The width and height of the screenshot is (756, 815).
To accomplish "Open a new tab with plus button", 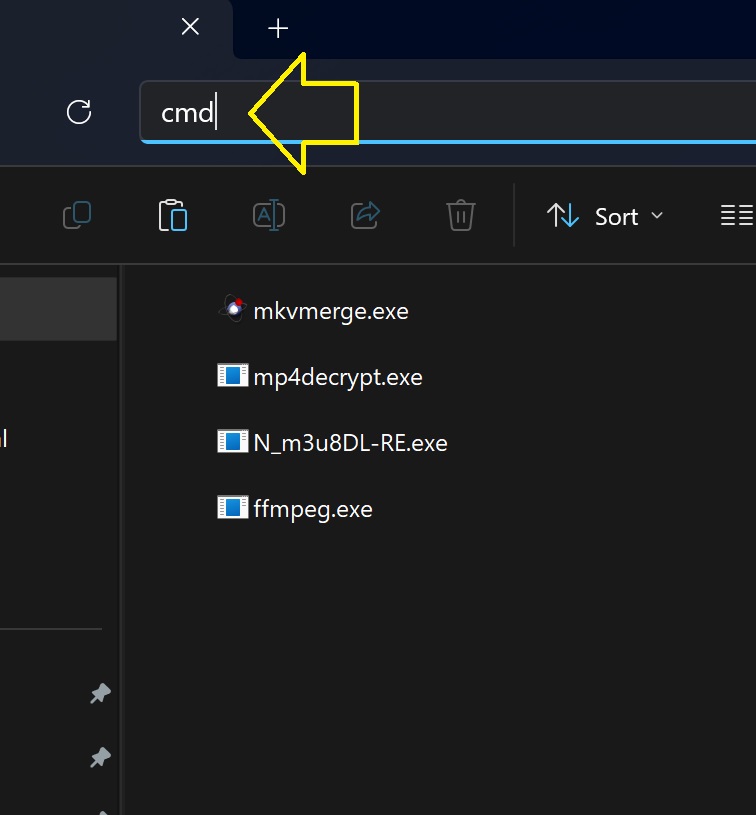I will (x=278, y=28).
